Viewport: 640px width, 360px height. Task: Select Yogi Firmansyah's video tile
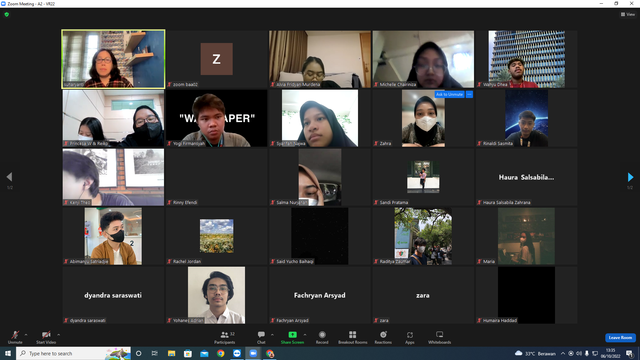[216, 118]
